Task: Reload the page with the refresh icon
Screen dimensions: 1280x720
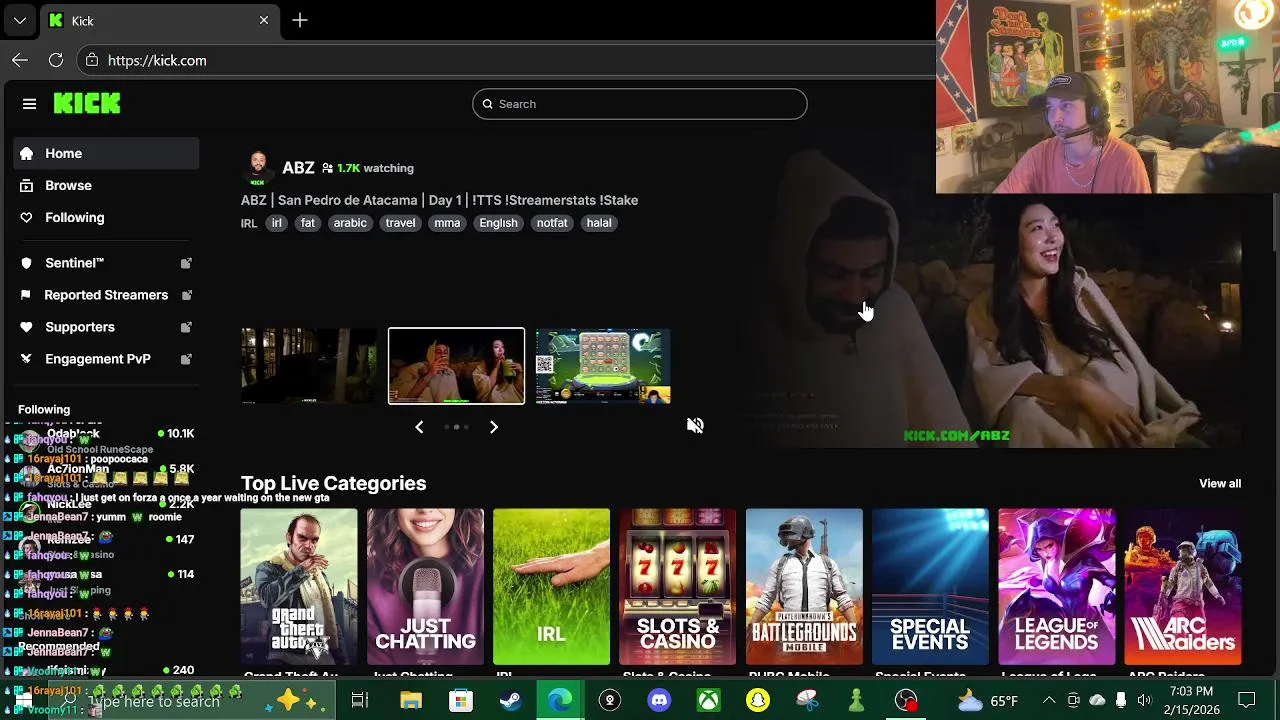Action: point(56,60)
